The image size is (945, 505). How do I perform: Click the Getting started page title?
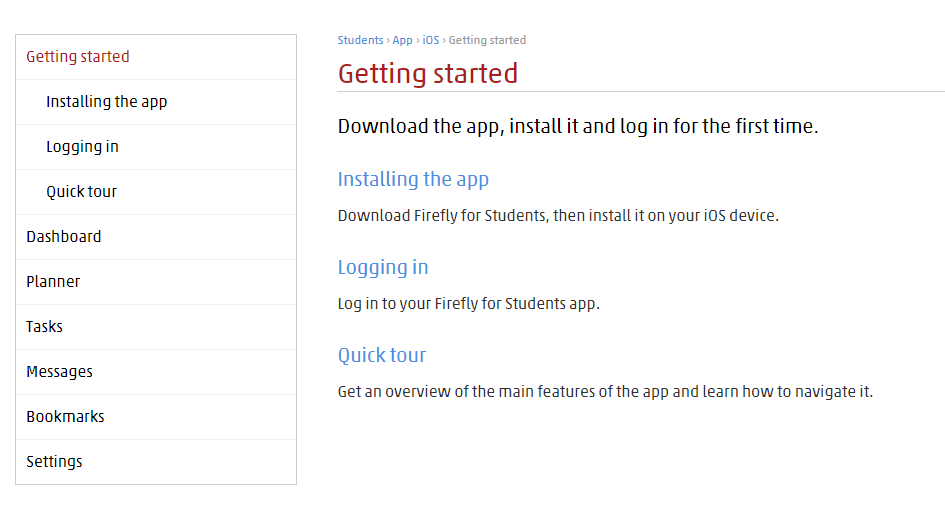(428, 74)
